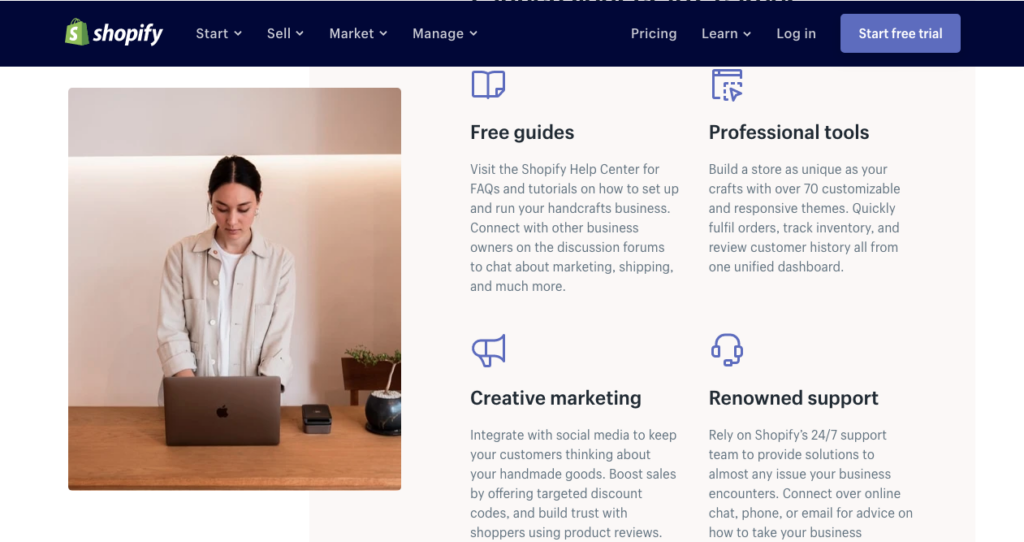This screenshot has height=542, width=1024.
Task: Click the woman with laptop photo
Action: coord(234,289)
